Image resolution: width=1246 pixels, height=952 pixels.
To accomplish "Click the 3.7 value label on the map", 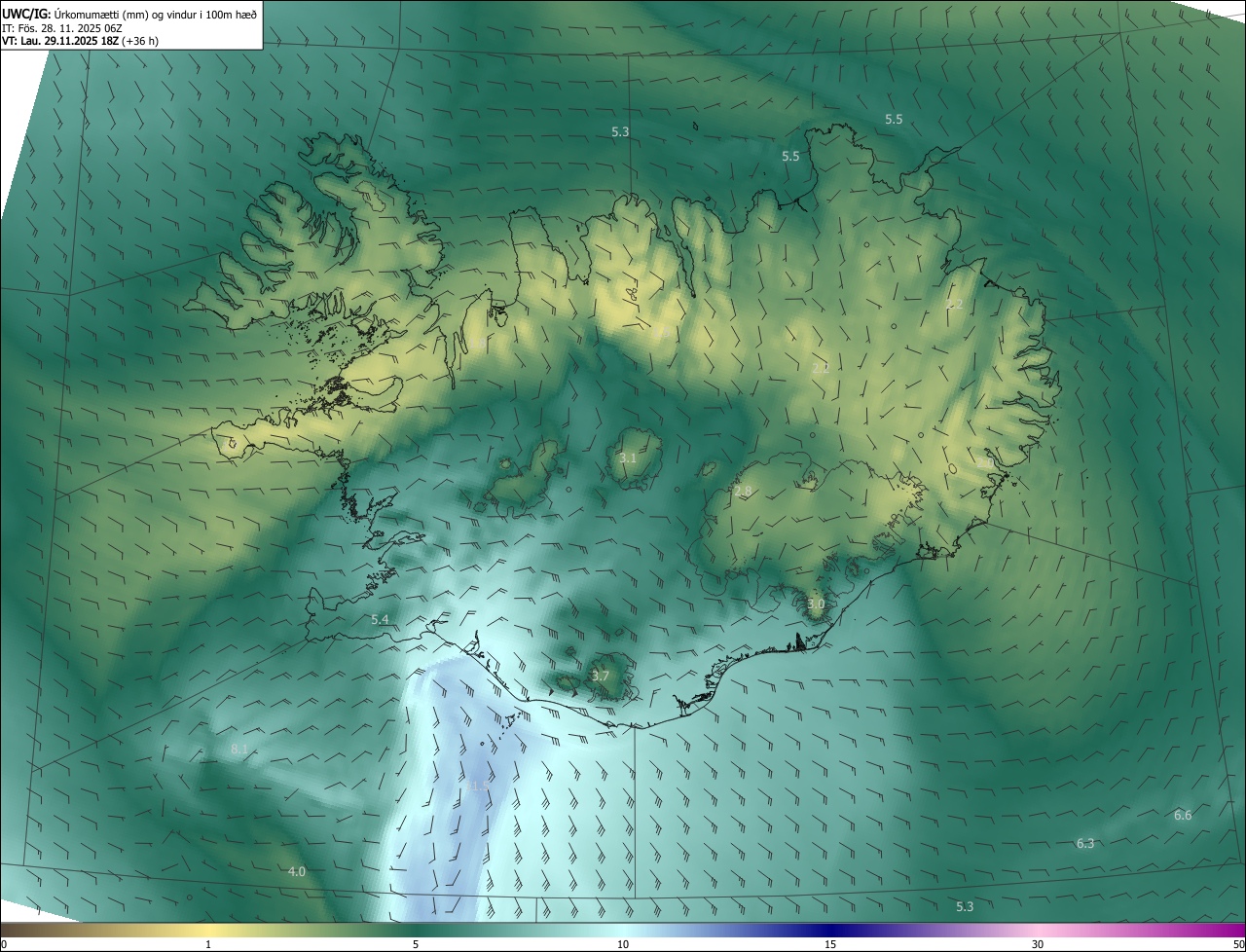I will (x=601, y=676).
